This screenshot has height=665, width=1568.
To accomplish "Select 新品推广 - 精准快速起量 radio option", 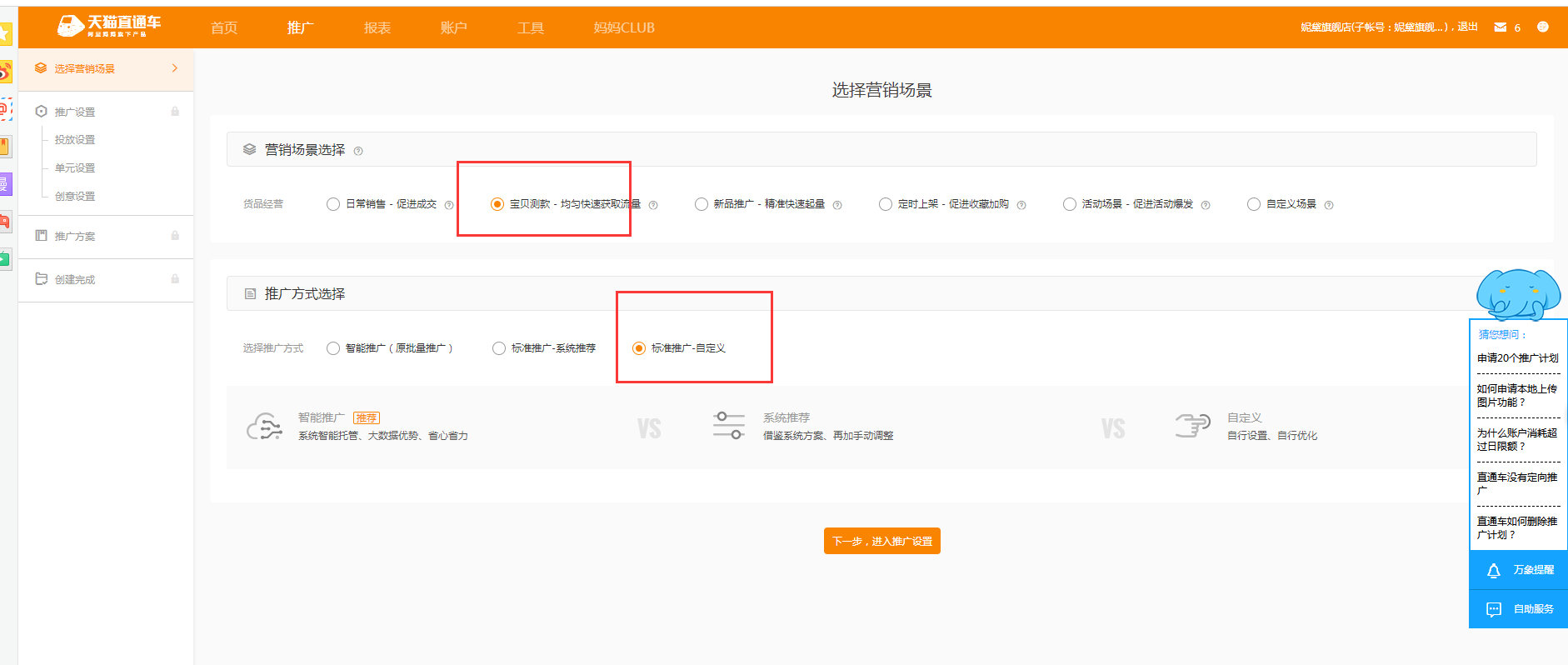I will pos(702,204).
